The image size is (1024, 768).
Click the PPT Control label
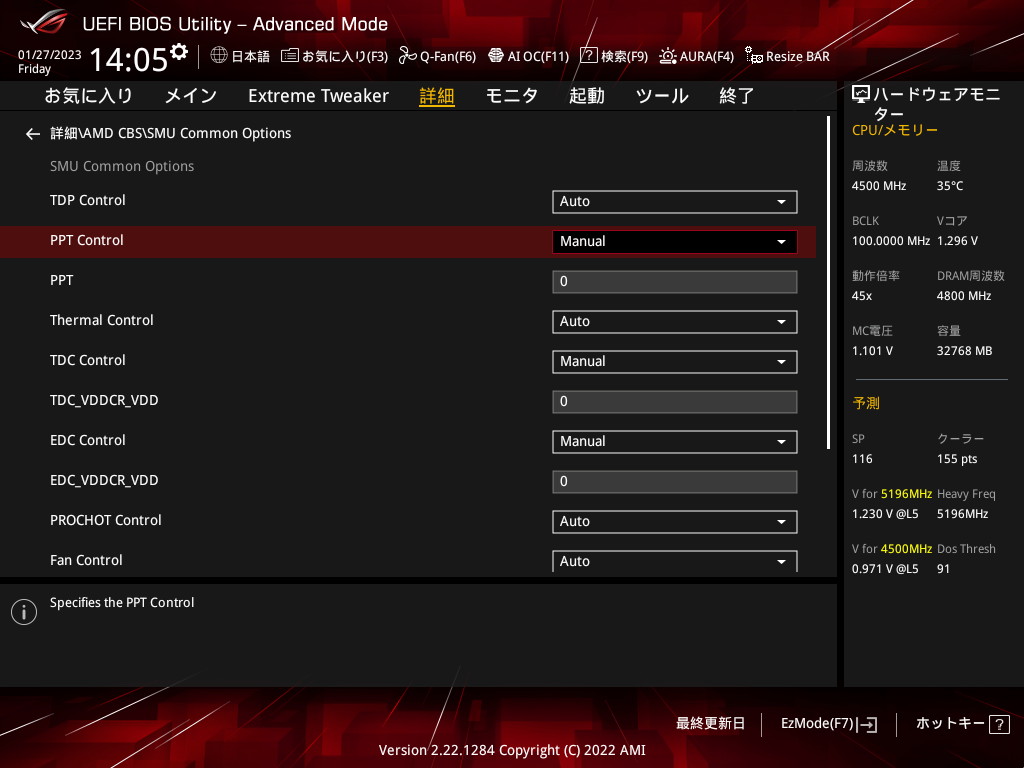pos(87,240)
